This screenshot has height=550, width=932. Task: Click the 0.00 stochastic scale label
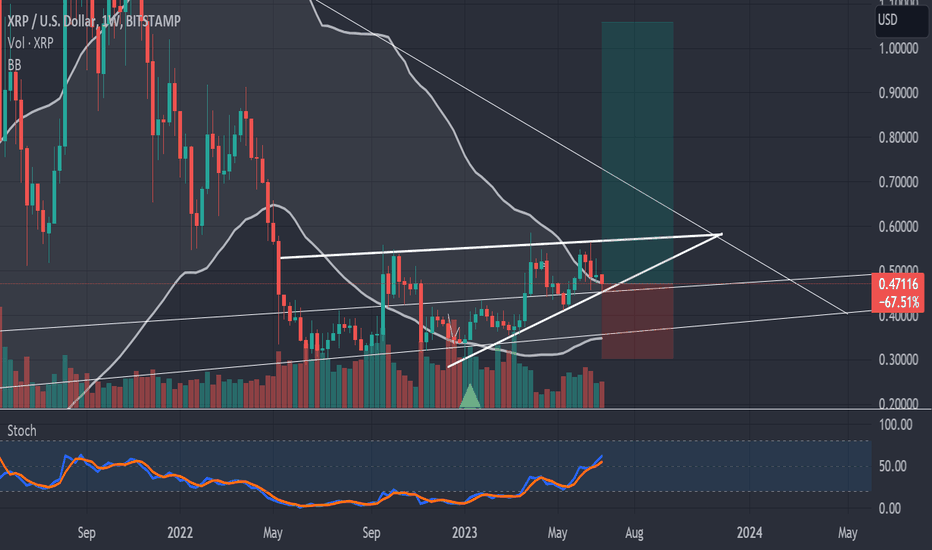[889, 508]
